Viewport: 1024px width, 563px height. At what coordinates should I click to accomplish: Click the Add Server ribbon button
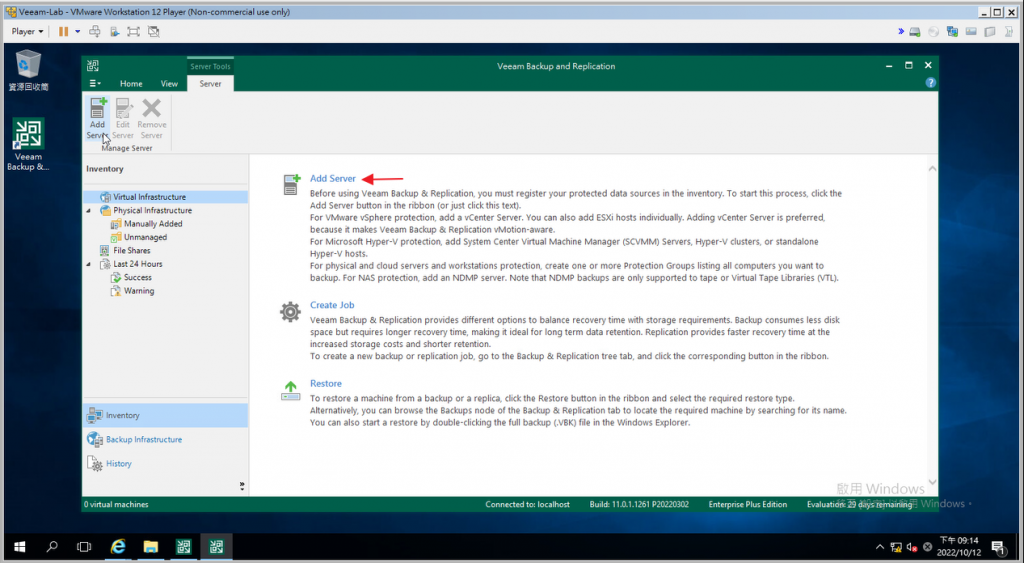[97, 118]
